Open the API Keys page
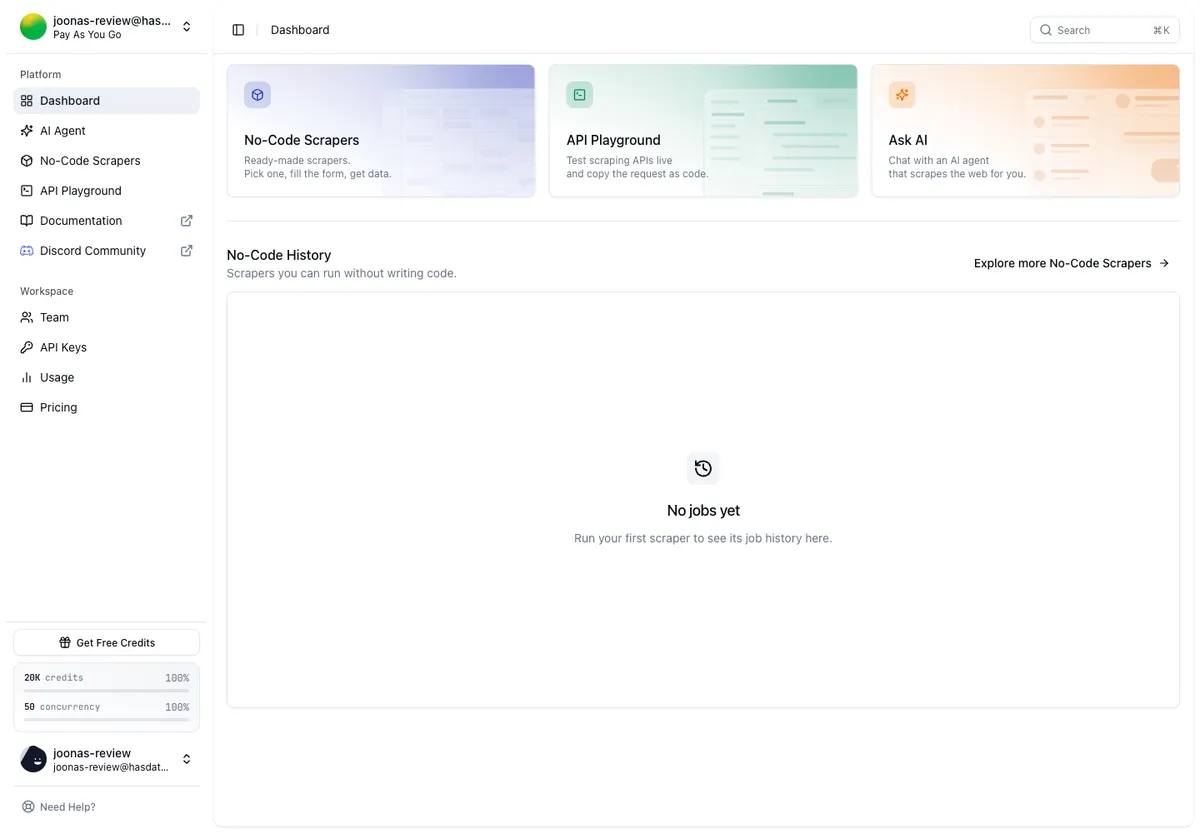This screenshot has height=833, width=1200. 106,348
